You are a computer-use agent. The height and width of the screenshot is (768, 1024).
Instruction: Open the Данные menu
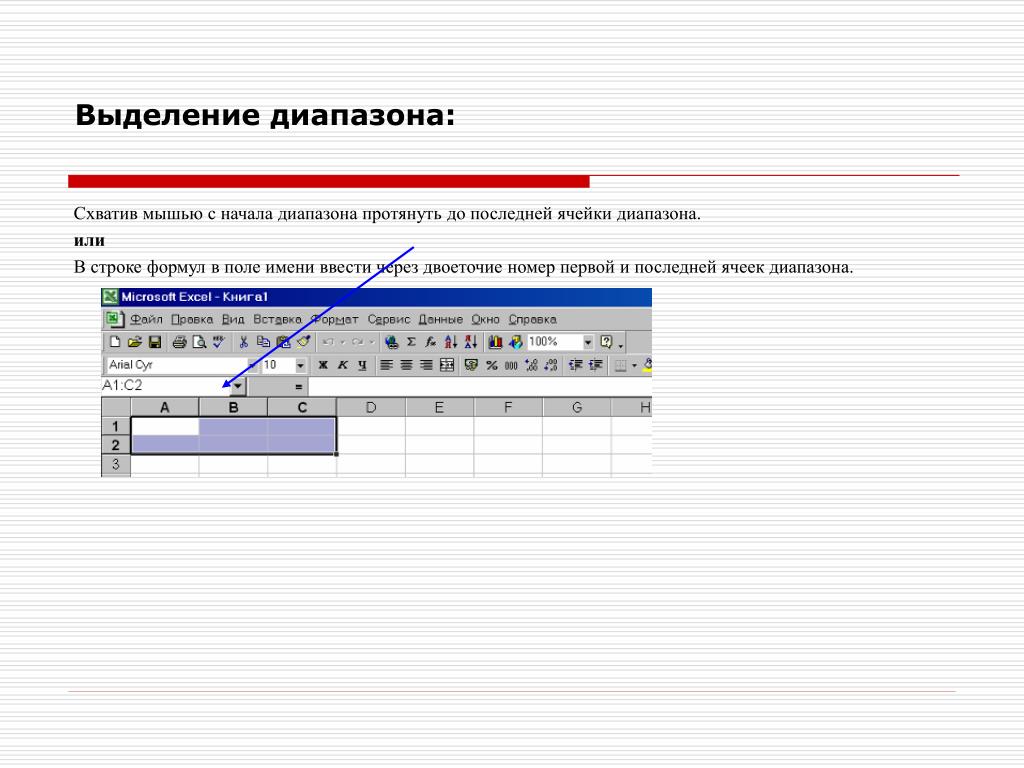pyautogui.click(x=440, y=319)
